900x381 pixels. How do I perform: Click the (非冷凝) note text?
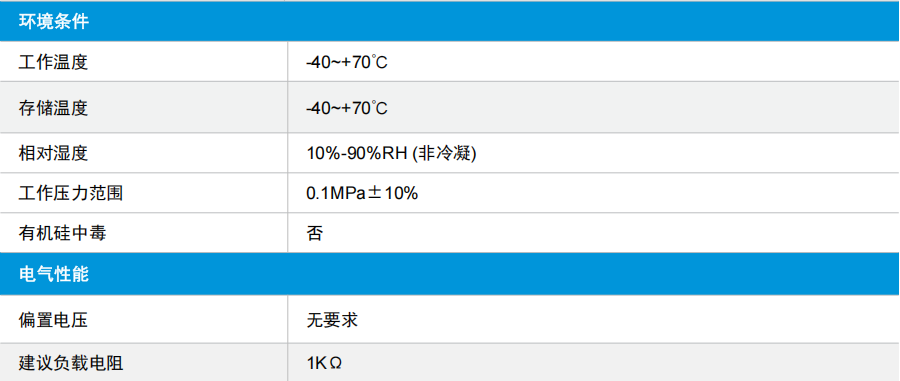point(445,153)
